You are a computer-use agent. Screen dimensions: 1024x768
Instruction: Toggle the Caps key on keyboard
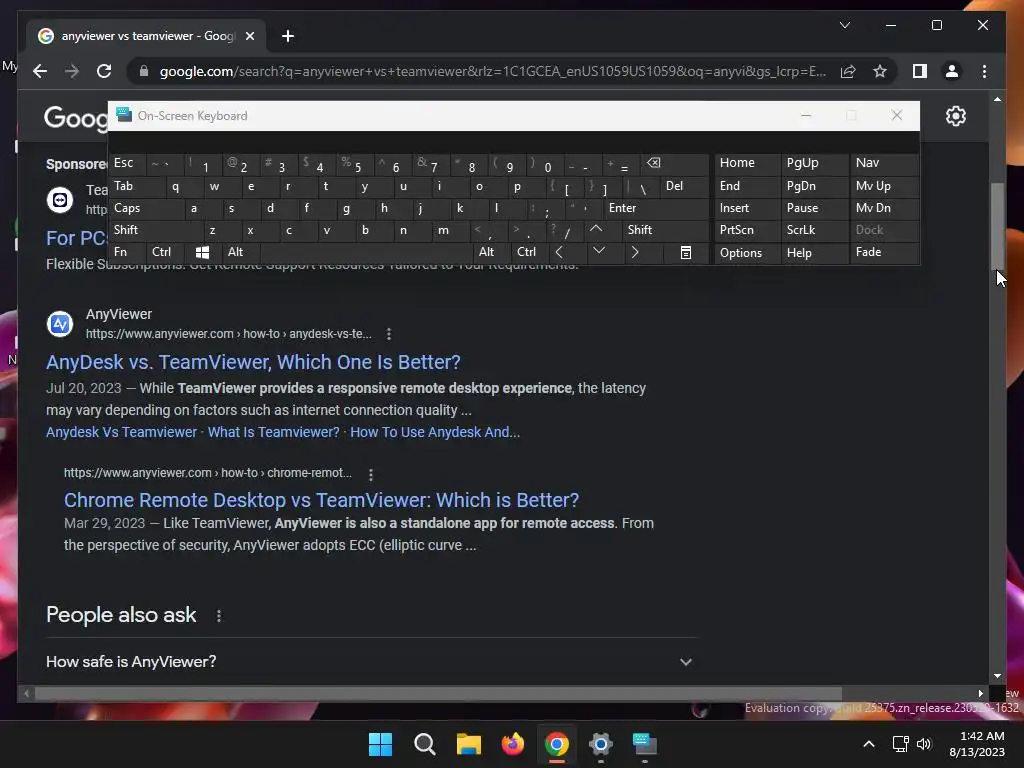[144, 208]
